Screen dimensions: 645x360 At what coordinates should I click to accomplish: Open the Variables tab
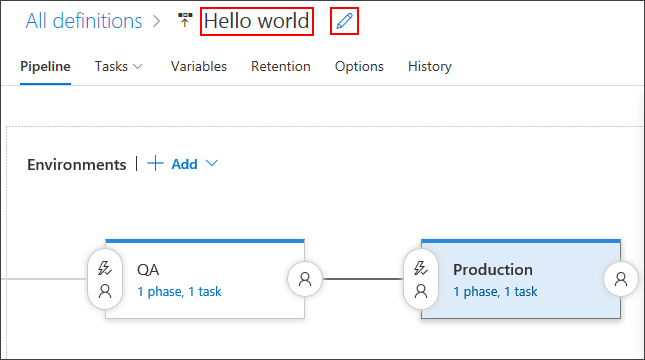[199, 66]
